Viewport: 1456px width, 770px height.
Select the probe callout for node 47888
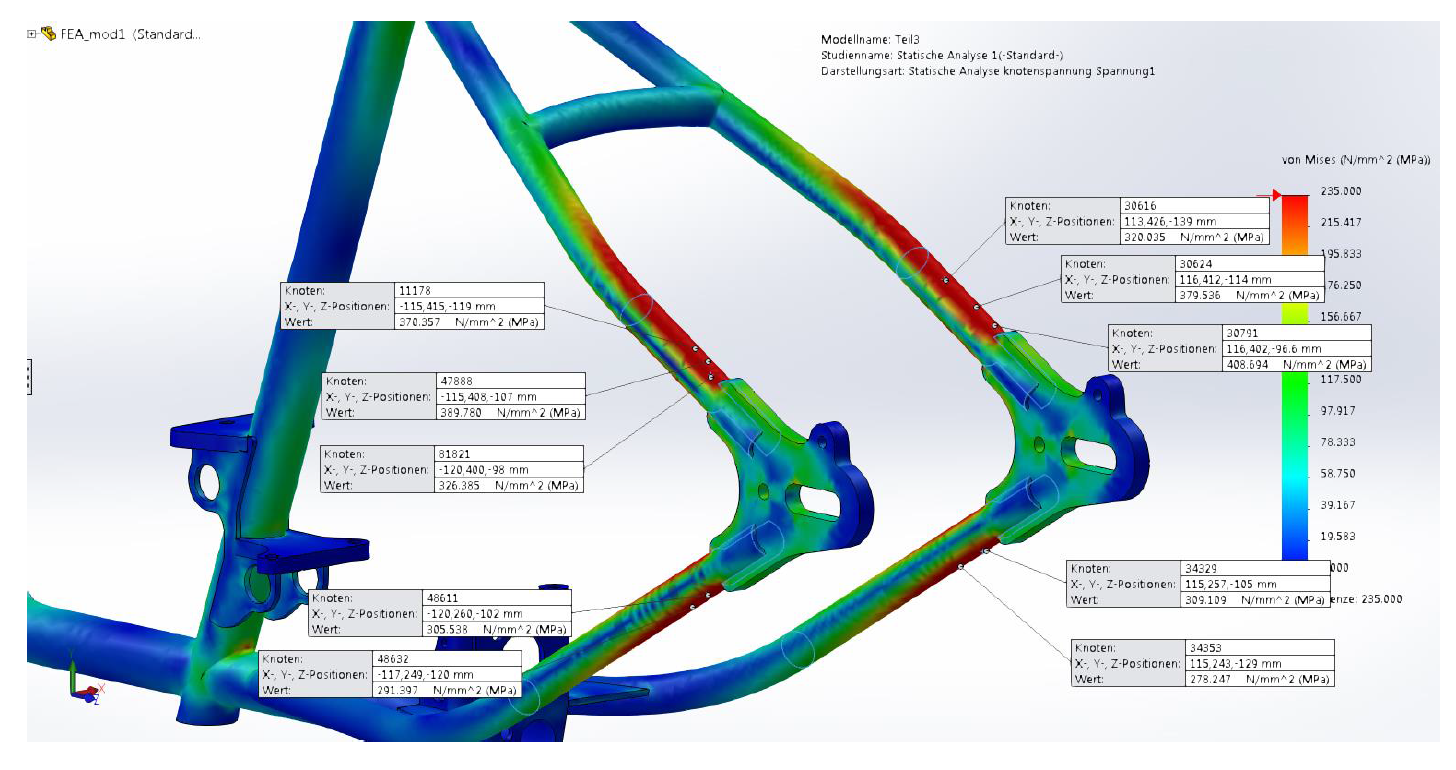pos(453,396)
